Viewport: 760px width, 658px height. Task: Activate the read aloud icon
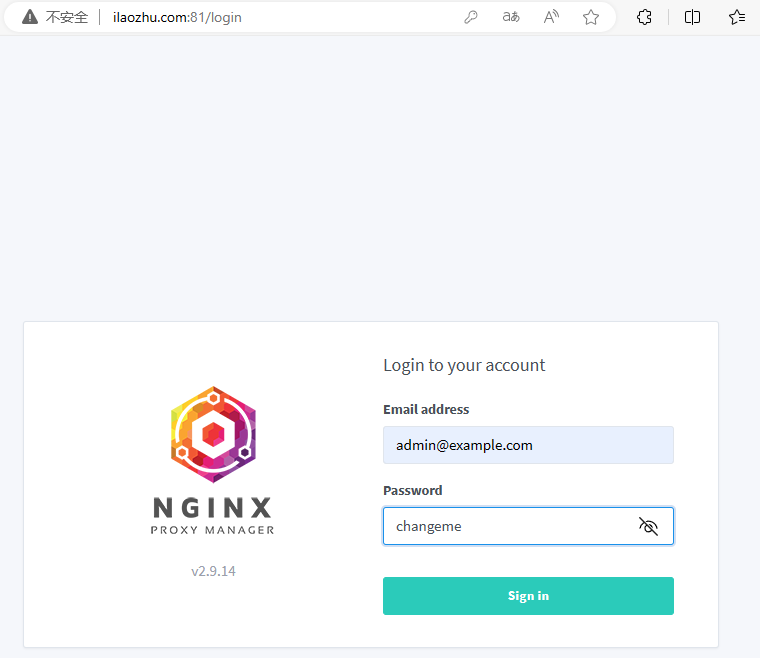click(551, 17)
